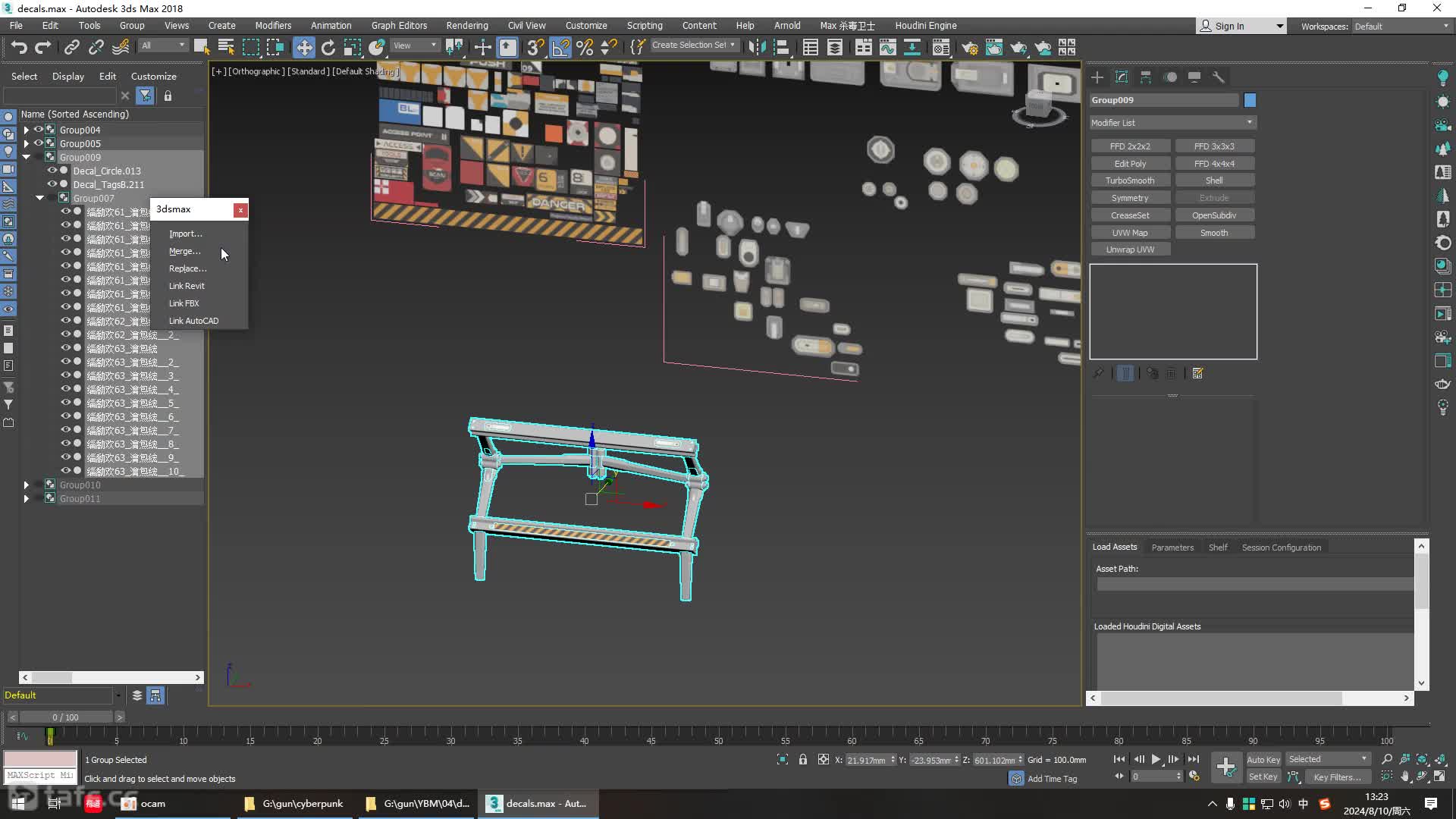Toggle visibility eye of Group004
The height and width of the screenshot is (819, 1456).
click(38, 130)
